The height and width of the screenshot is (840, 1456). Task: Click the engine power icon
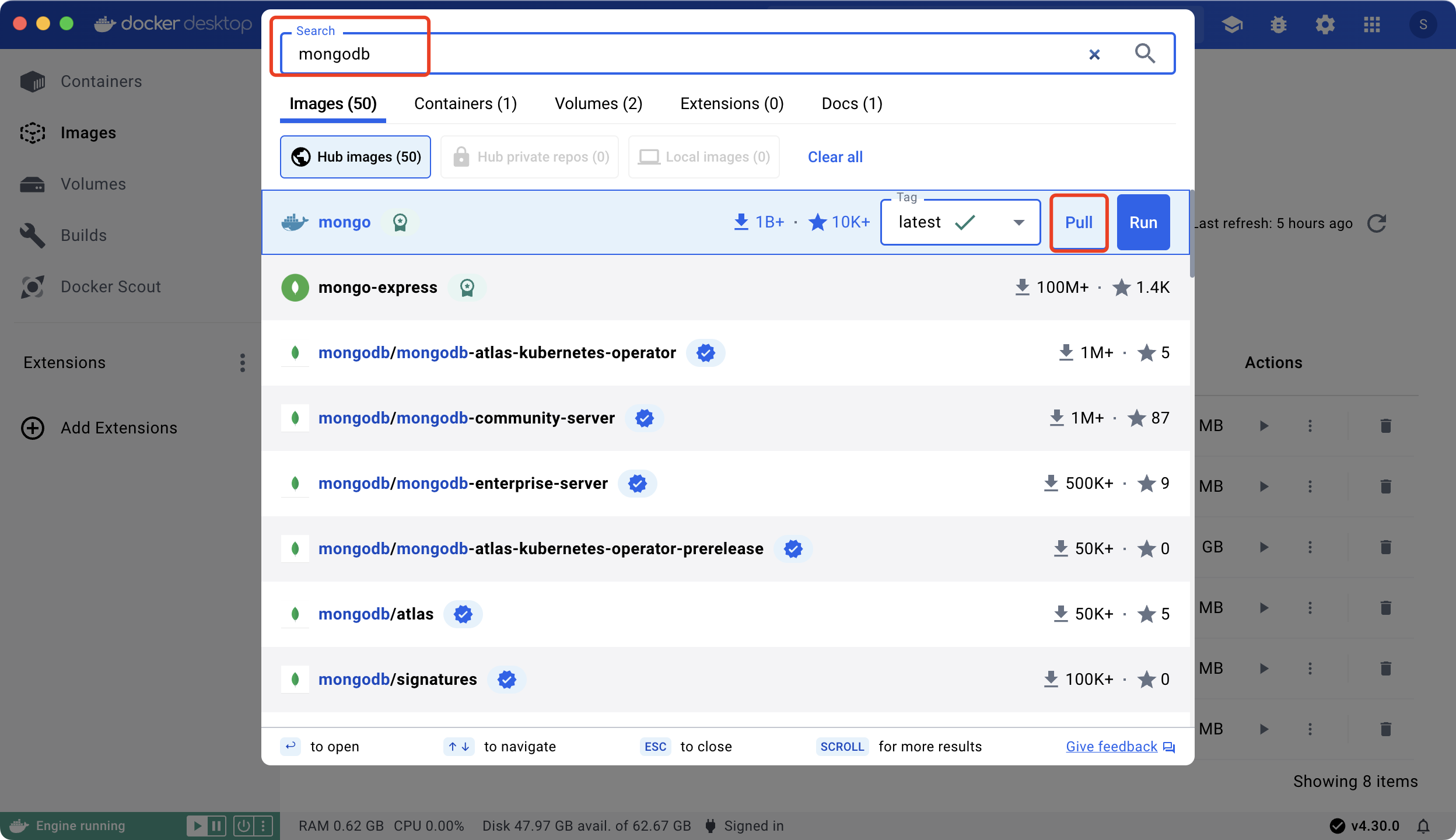243,826
